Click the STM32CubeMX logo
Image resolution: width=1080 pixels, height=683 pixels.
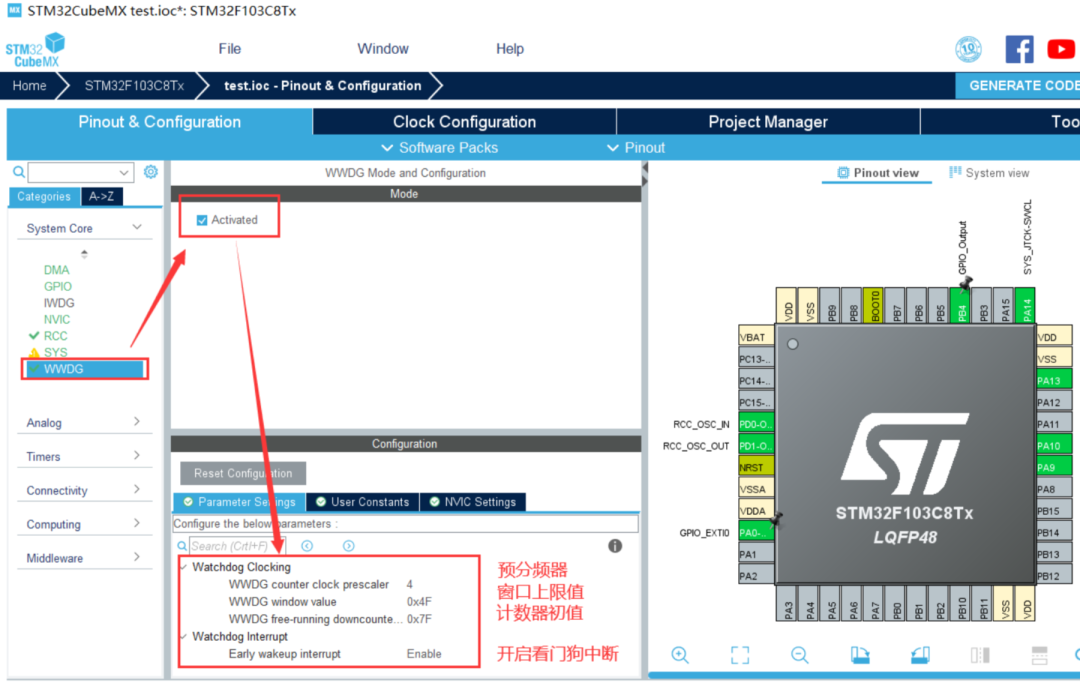tap(35, 50)
